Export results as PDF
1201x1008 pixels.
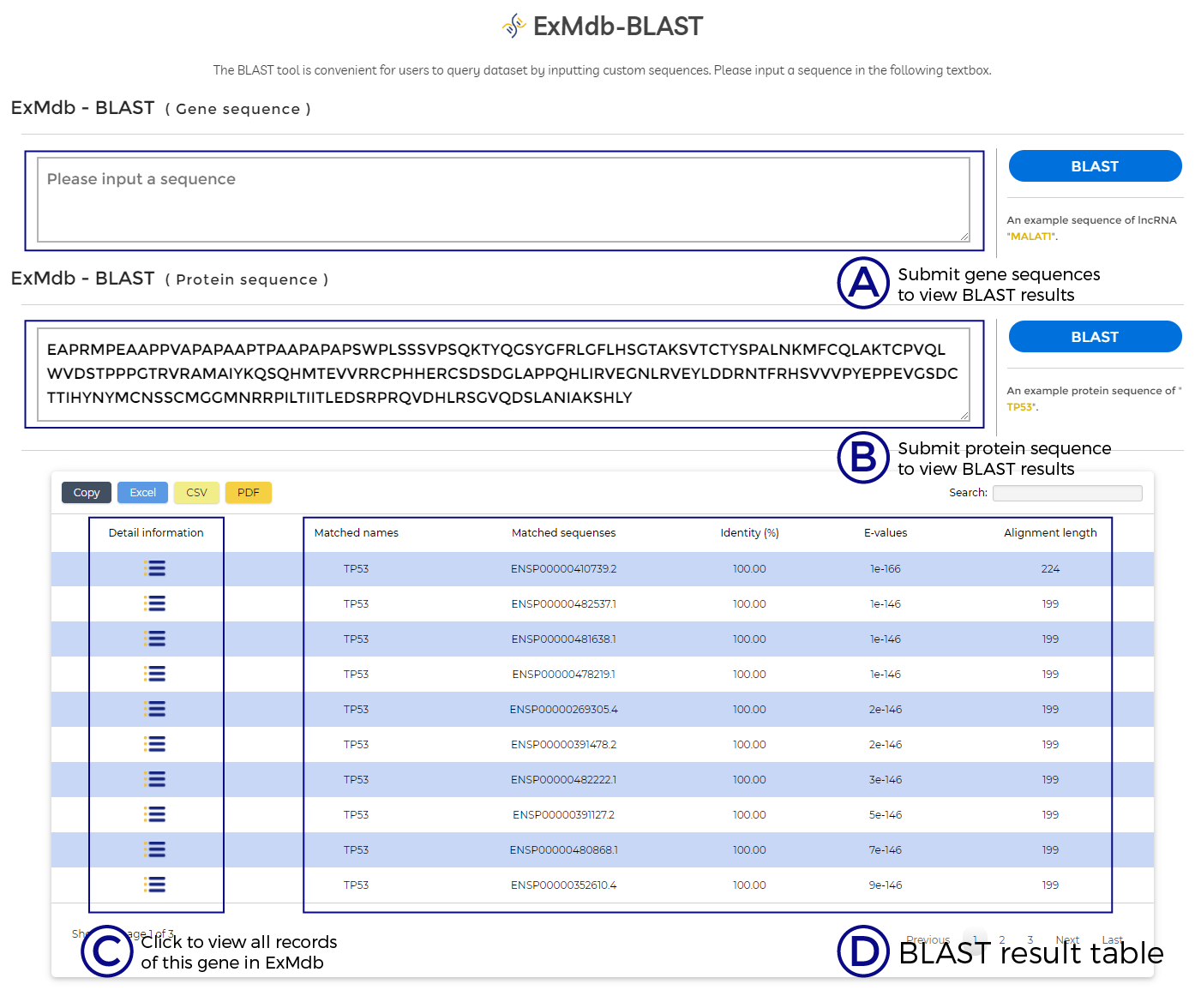(x=249, y=493)
